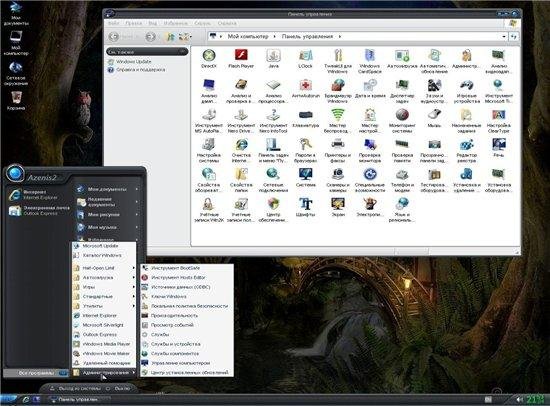Open the Система icon
The width and height of the screenshot is (550, 406).
point(306,178)
